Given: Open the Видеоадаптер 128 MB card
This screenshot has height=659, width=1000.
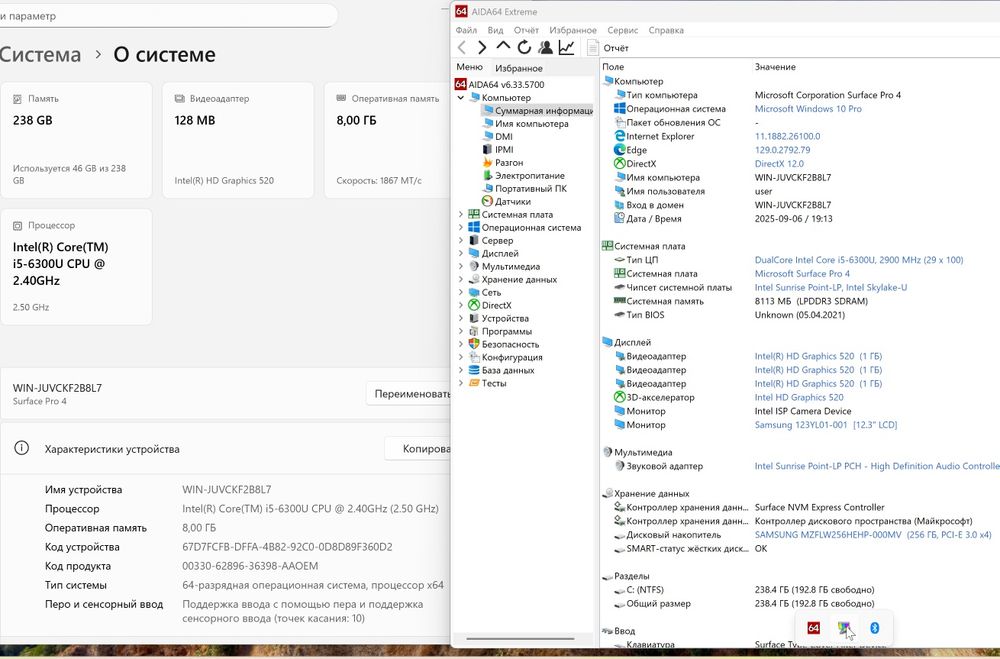Looking at the screenshot, I should pos(238,140).
